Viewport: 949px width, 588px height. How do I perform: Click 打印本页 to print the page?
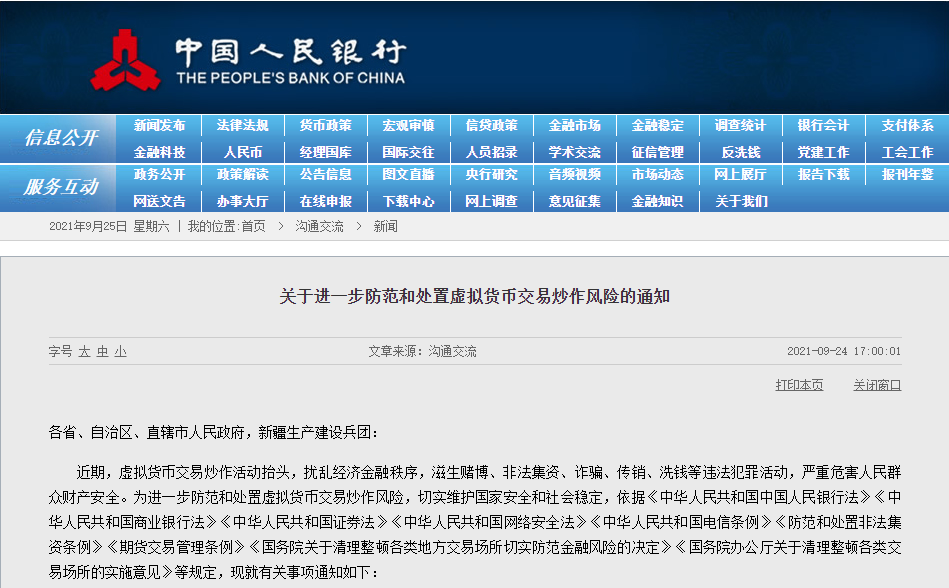(799, 385)
